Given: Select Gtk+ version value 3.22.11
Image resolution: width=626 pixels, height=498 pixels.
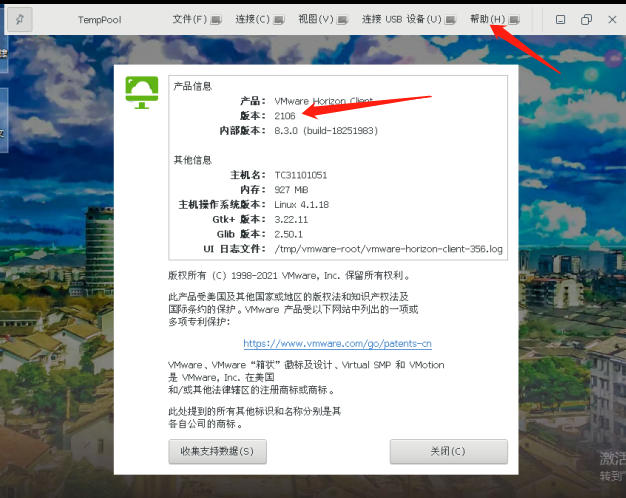Looking at the screenshot, I should [x=291, y=219].
